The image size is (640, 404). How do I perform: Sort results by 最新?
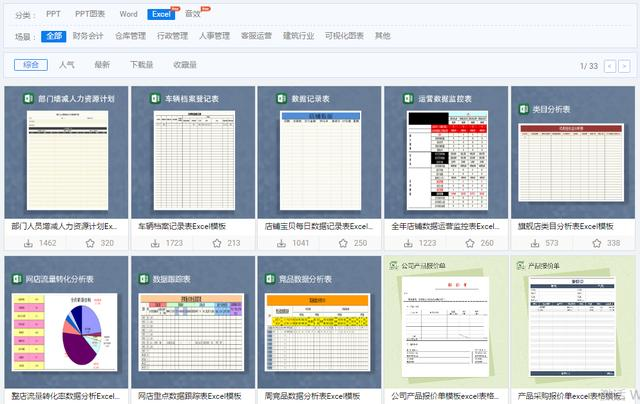point(102,65)
